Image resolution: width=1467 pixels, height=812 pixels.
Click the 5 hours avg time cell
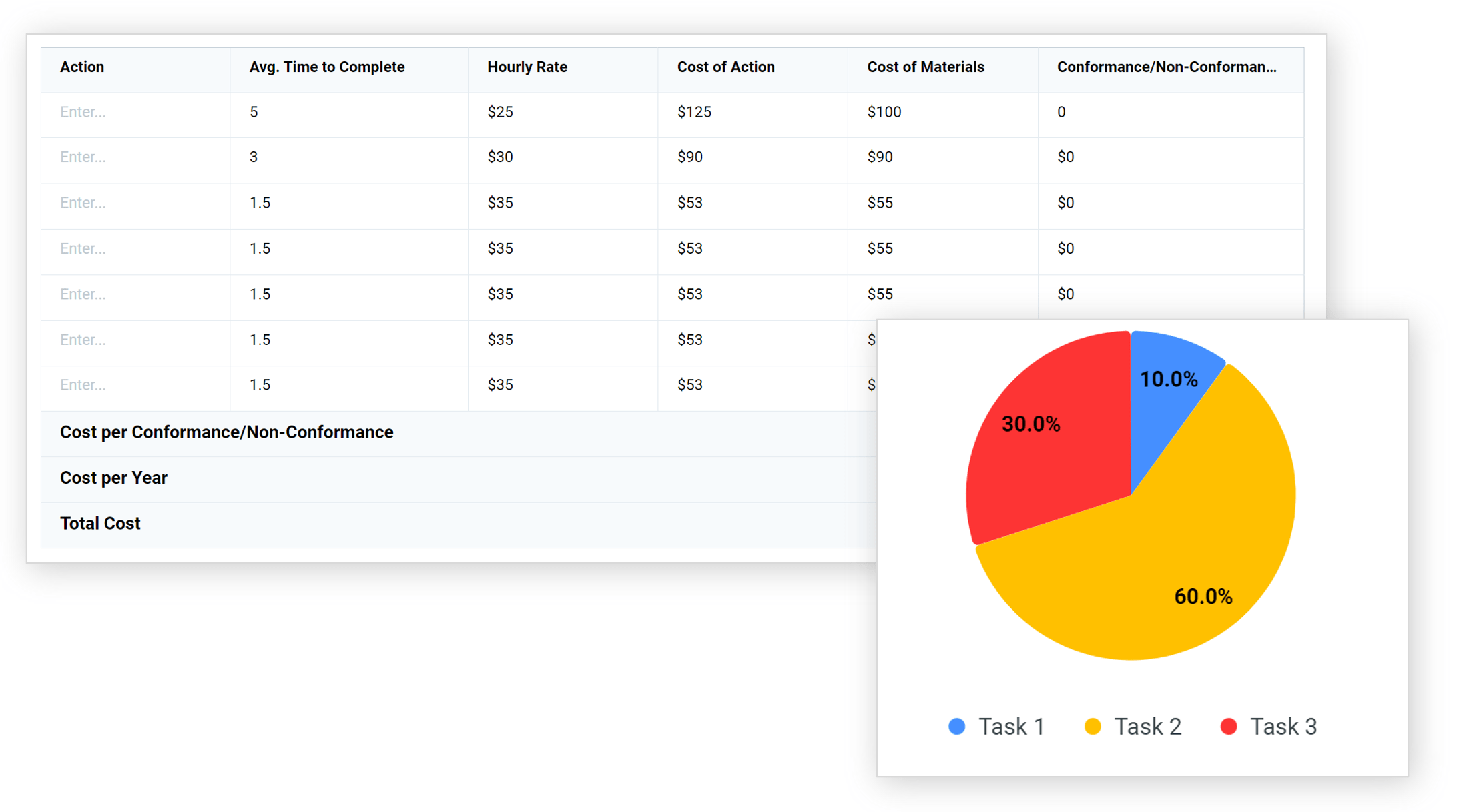point(254,112)
